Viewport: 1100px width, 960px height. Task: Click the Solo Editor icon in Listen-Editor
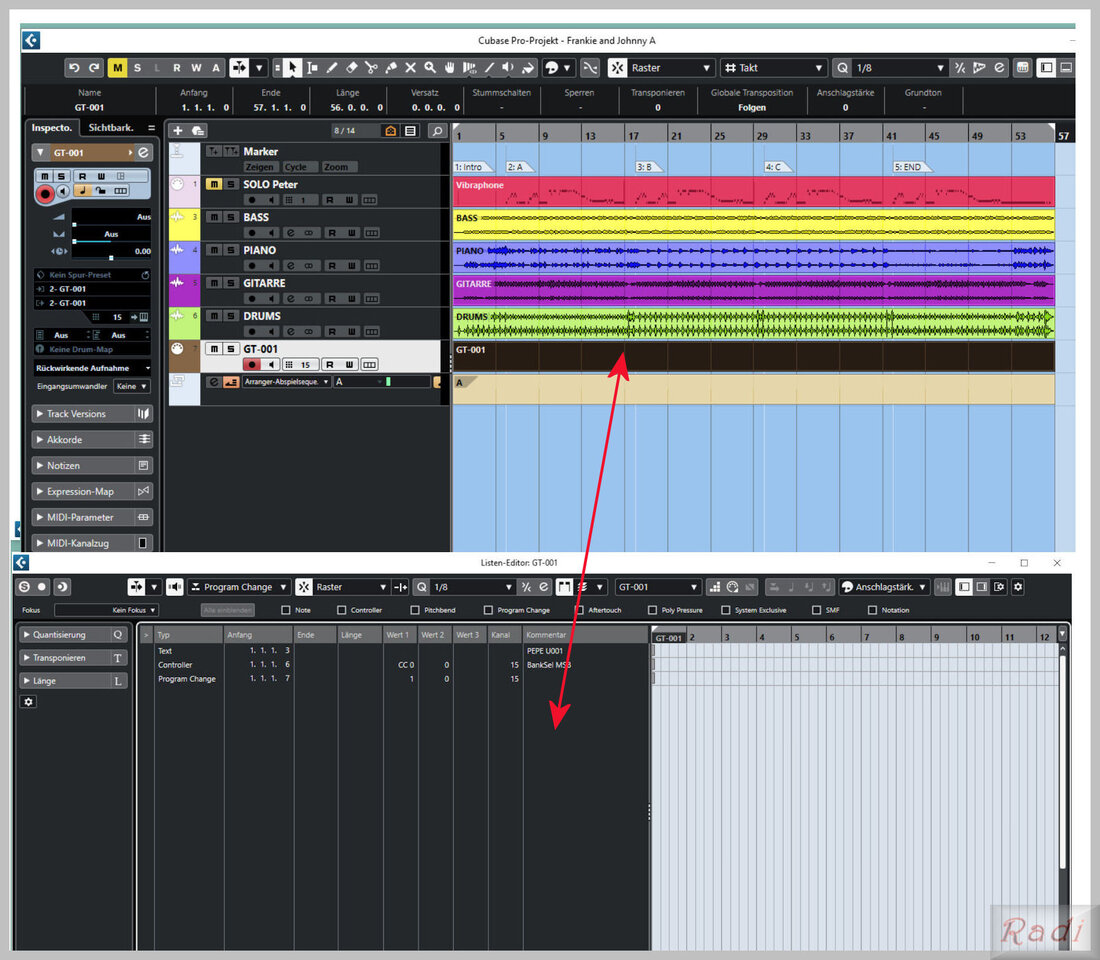click(25, 587)
